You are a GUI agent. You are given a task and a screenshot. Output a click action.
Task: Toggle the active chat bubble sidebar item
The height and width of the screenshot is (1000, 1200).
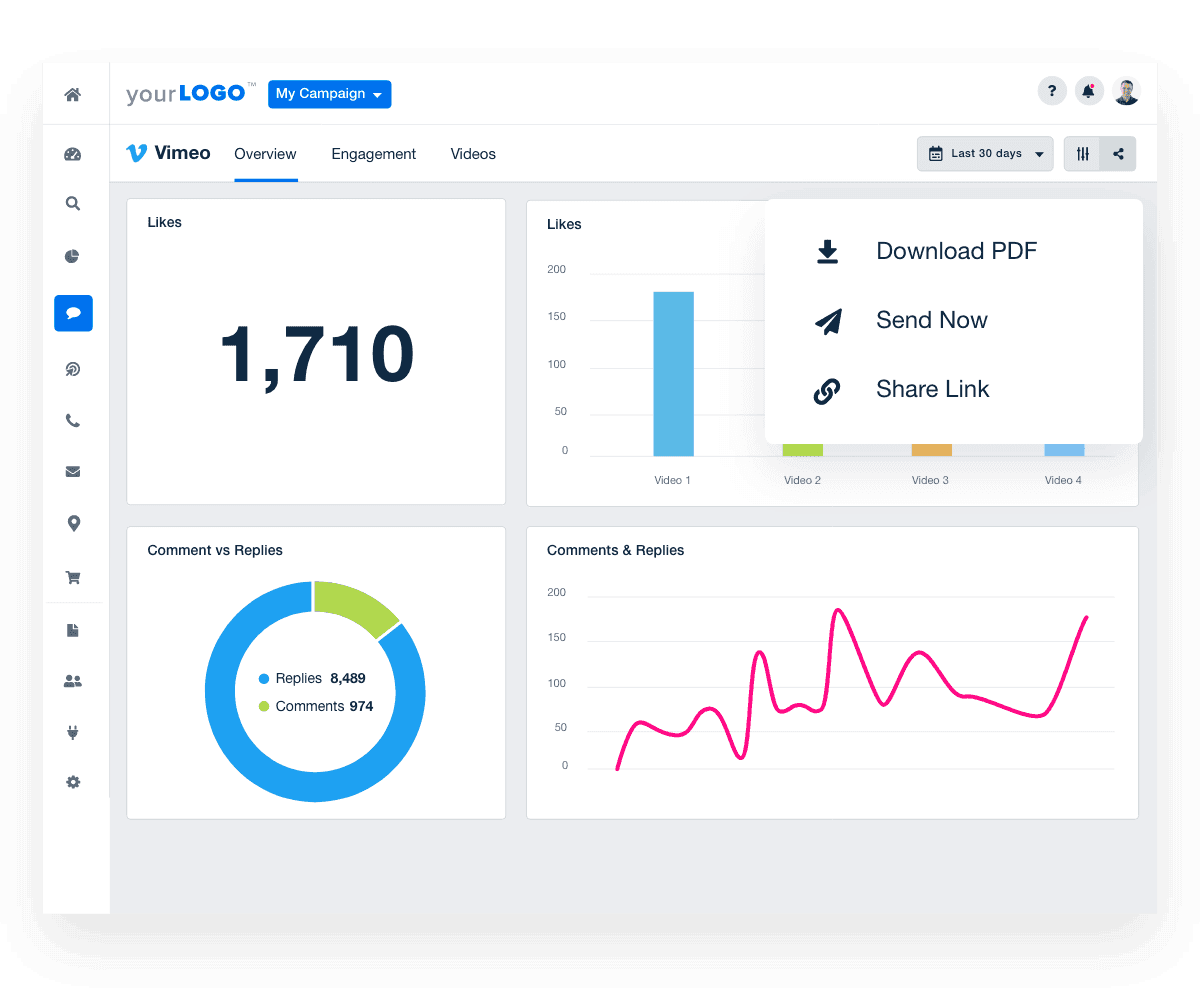[x=73, y=313]
